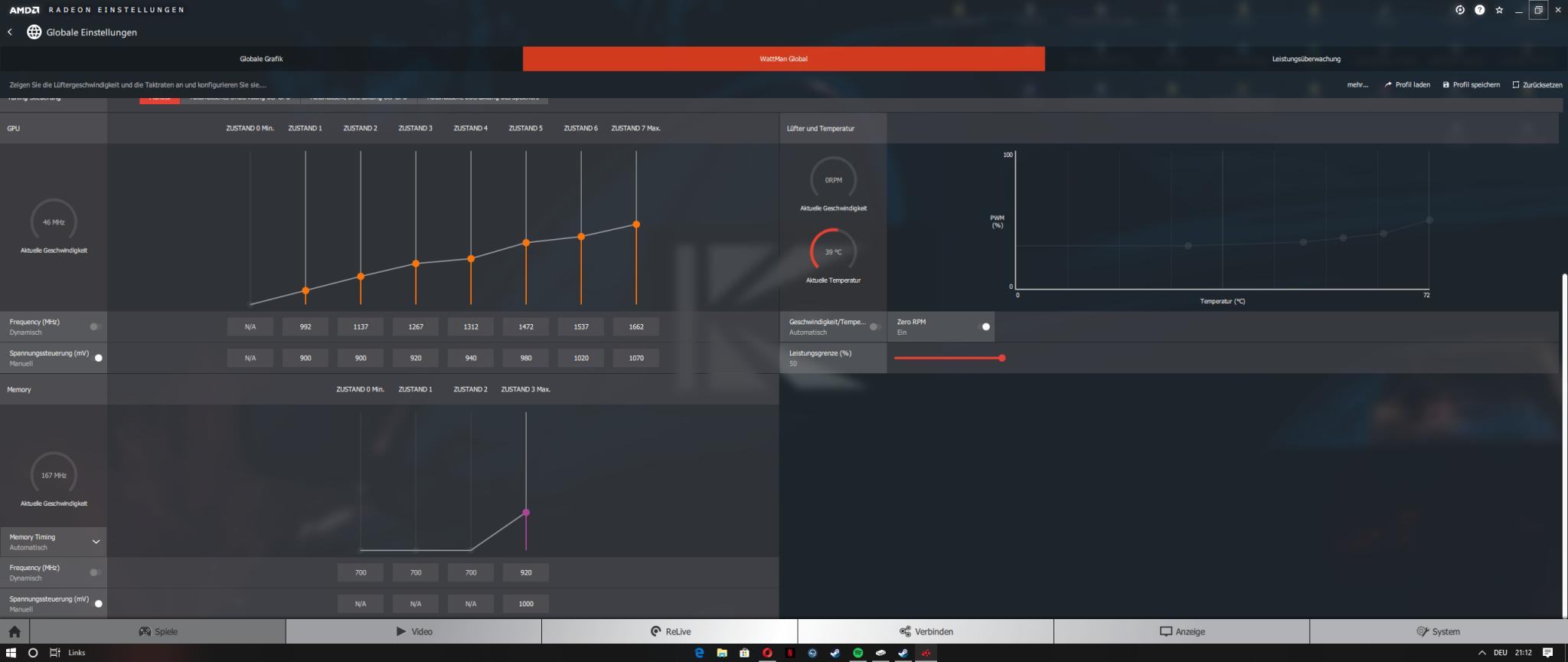Open the System section
The width and height of the screenshot is (1568, 662).
coord(1438,631)
